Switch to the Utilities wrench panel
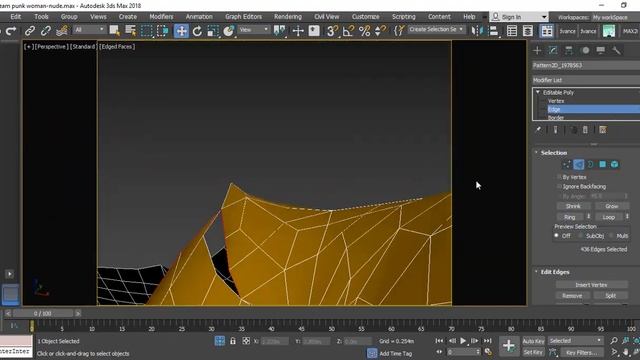This screenshot has height=360, width=640. [616, 50]
